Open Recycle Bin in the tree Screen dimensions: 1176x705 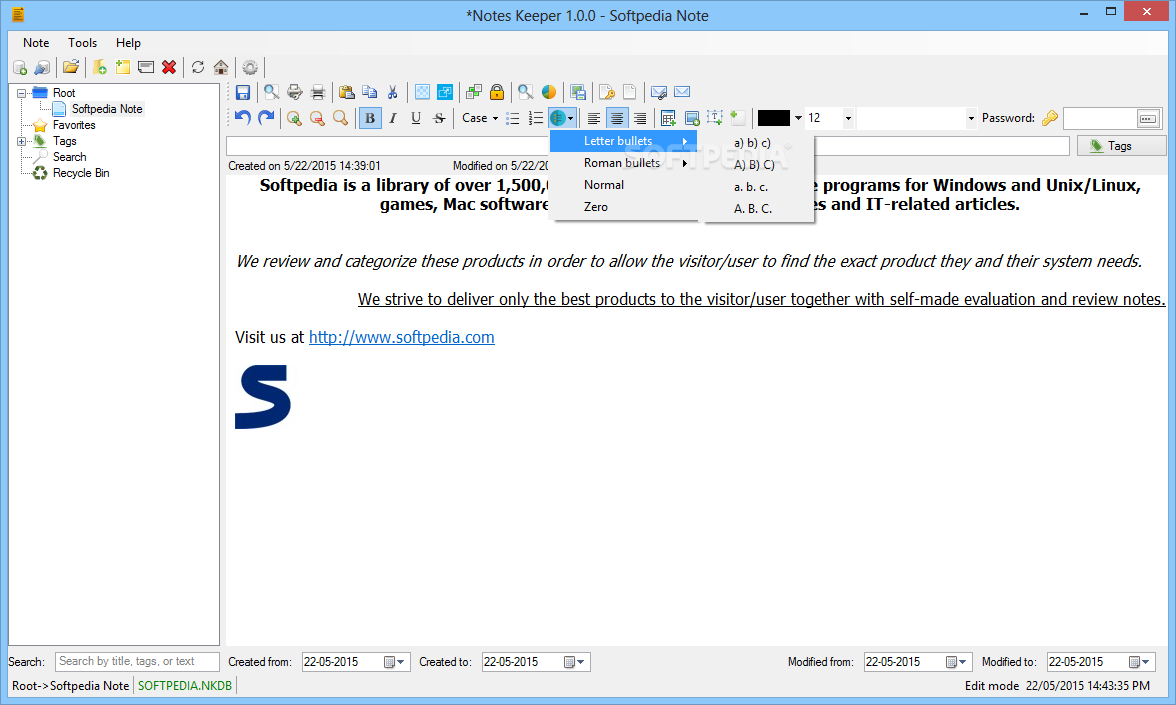pos(81,173)
